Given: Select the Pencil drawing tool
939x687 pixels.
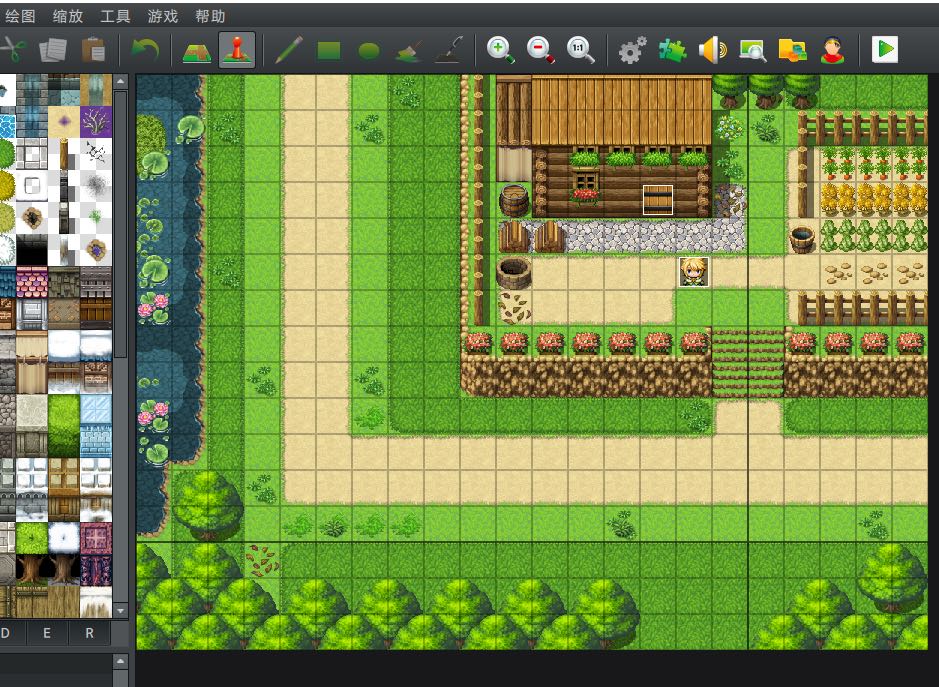Looking at the screenshot, I should tap(289, 50).
